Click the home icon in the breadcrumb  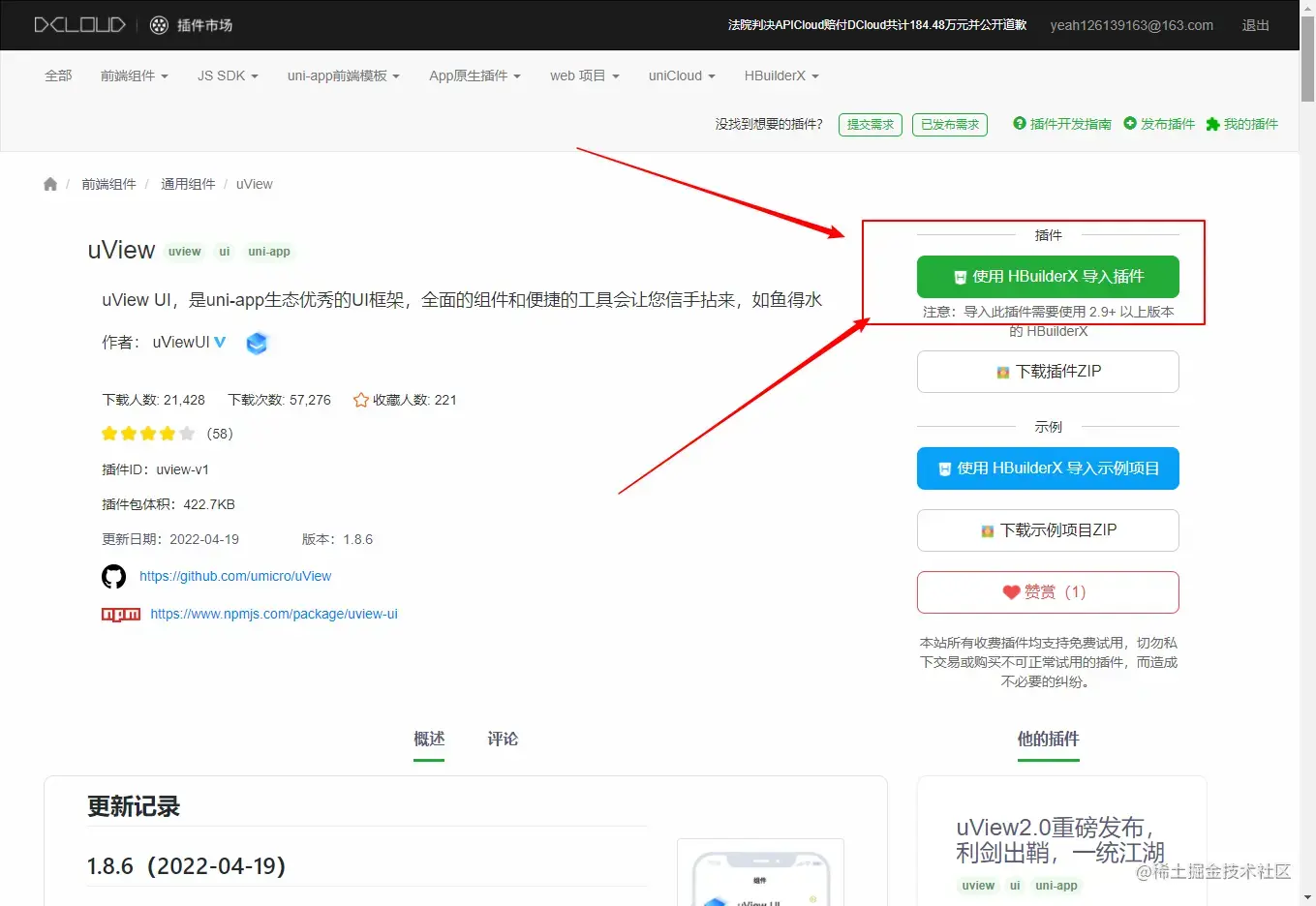(x=49, y=183)
